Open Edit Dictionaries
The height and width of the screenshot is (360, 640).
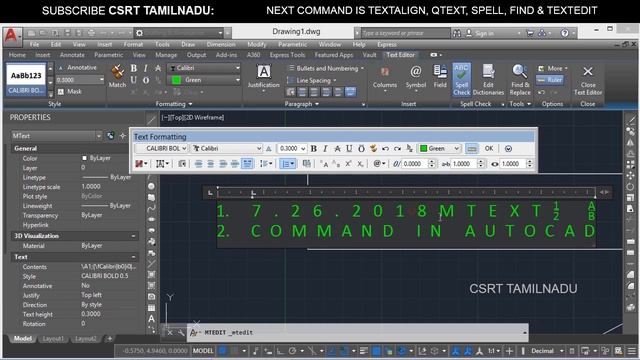(488, 80)
